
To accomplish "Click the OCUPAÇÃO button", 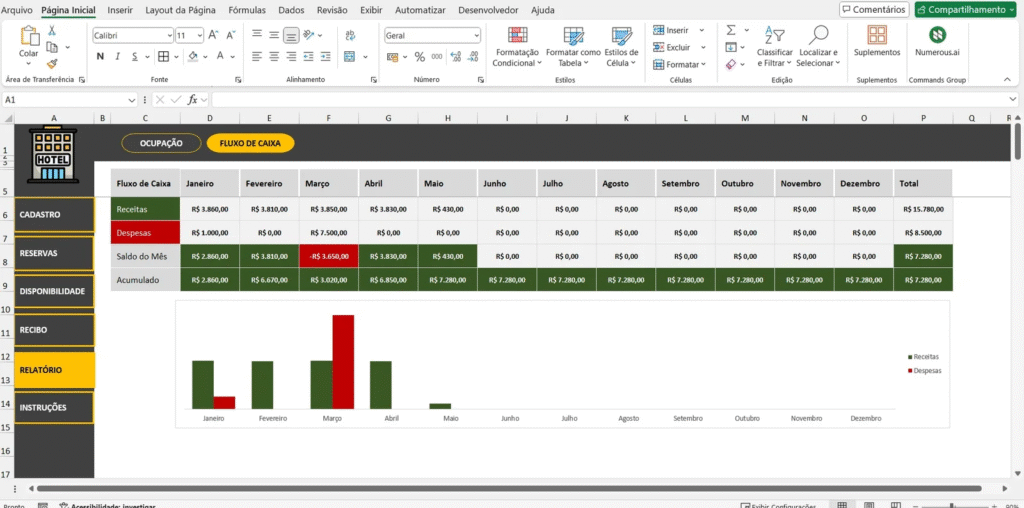I will click(161, 143).
